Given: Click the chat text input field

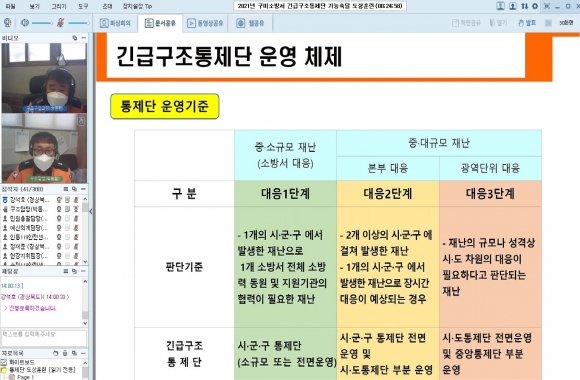Looking at the screenshot, I should point(44,338).
